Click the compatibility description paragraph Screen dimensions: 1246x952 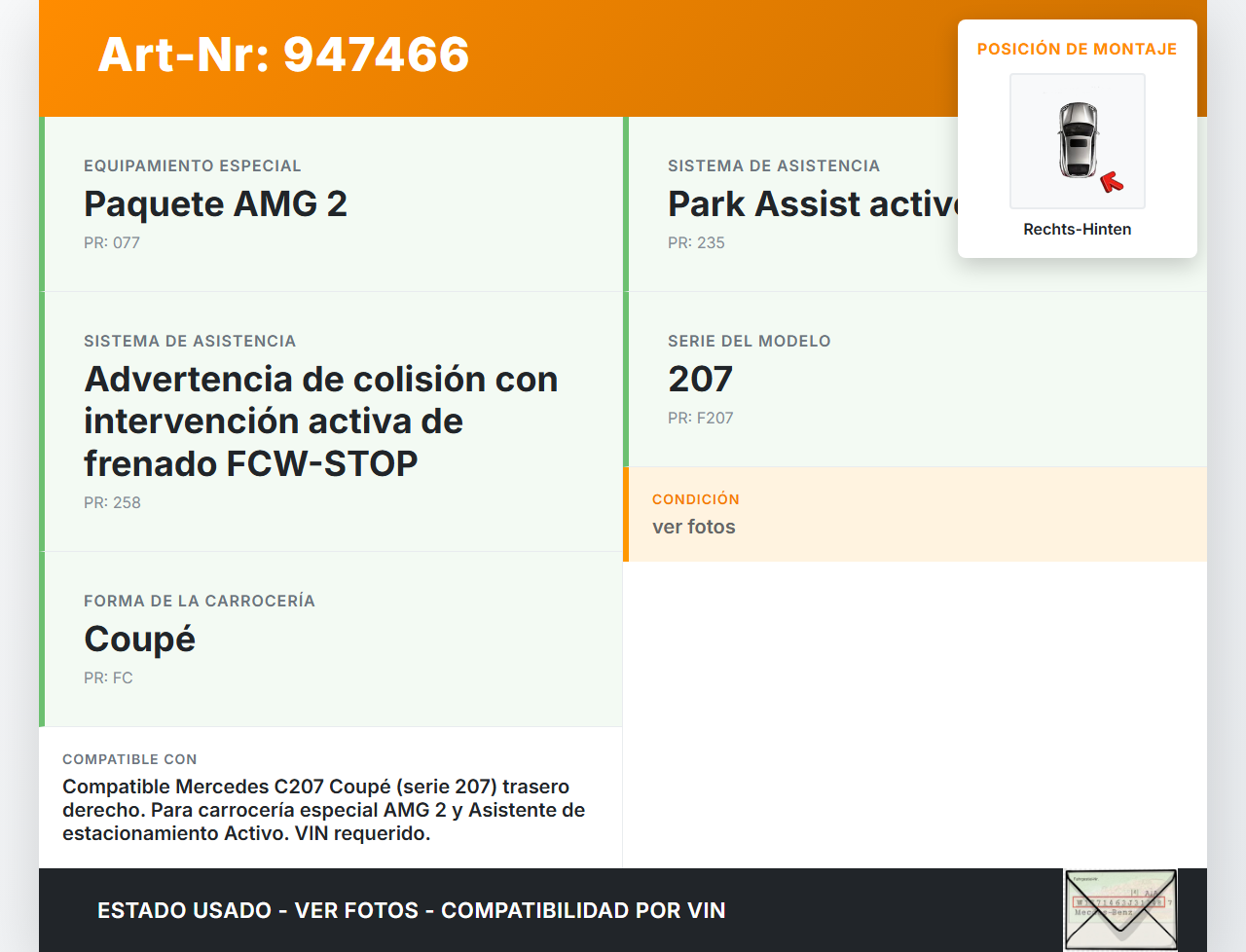tap(323, 810)
